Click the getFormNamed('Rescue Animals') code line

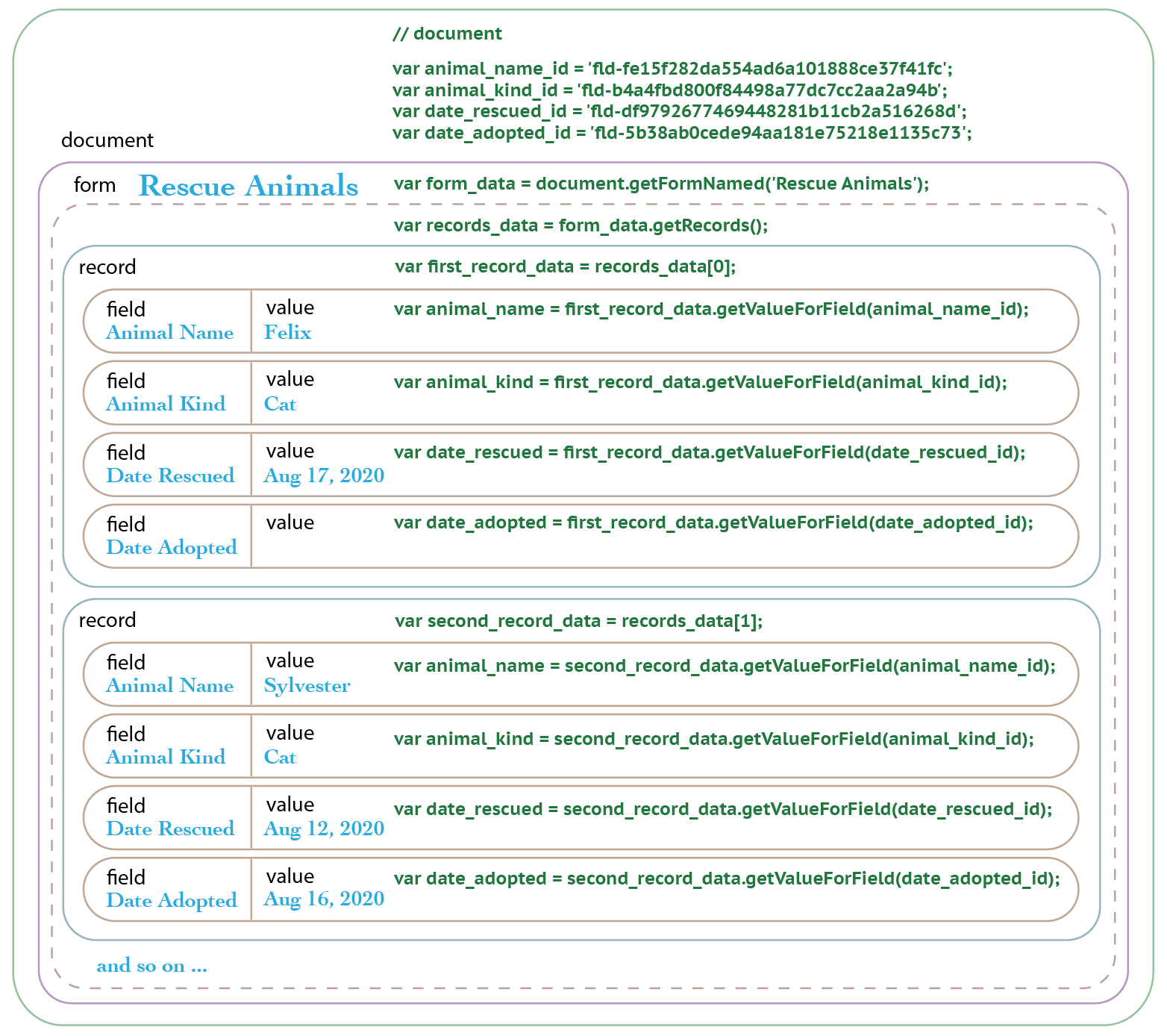pos(661,184)
